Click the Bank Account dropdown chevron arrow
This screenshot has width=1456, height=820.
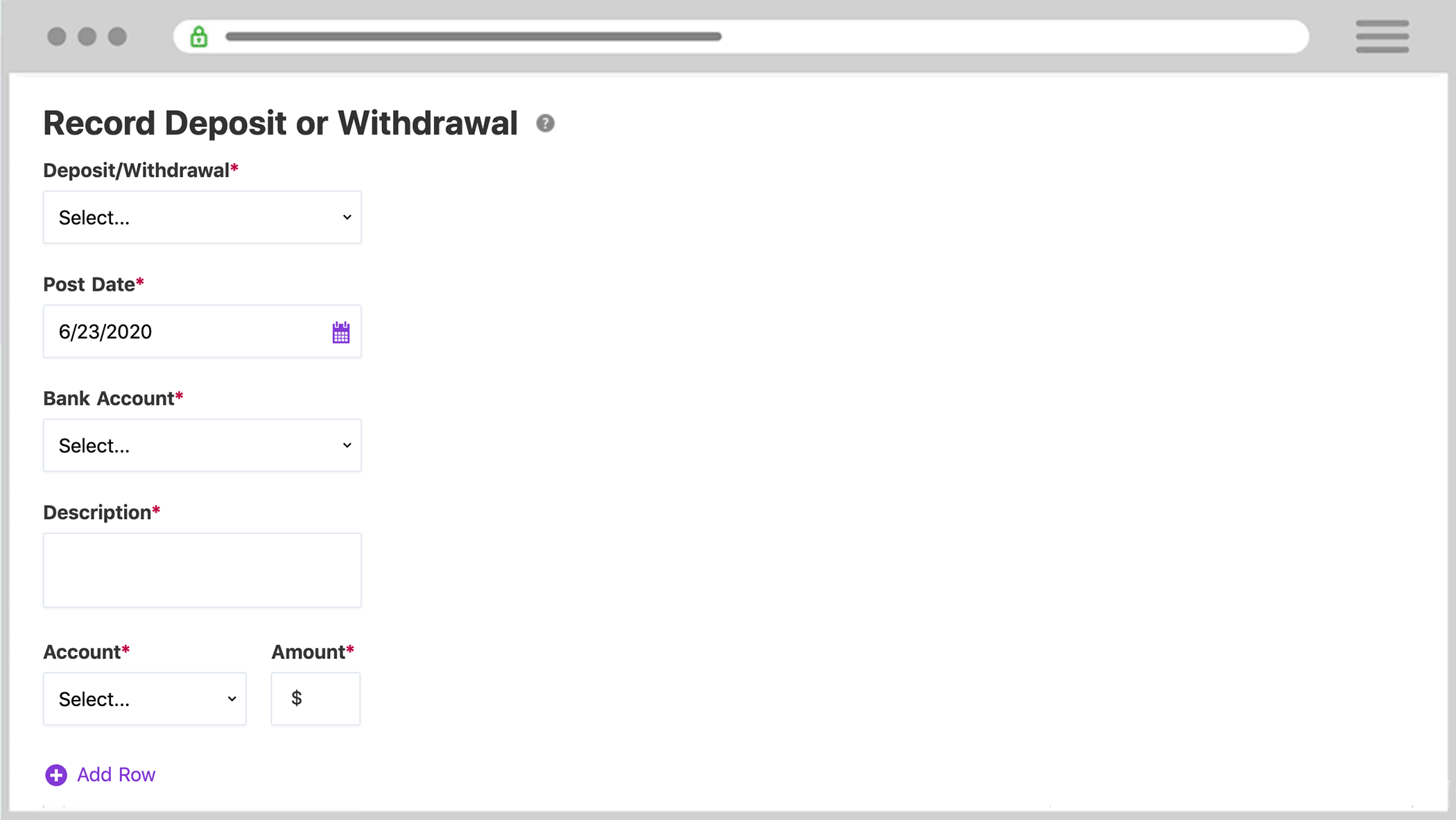(x=347, y=445)
